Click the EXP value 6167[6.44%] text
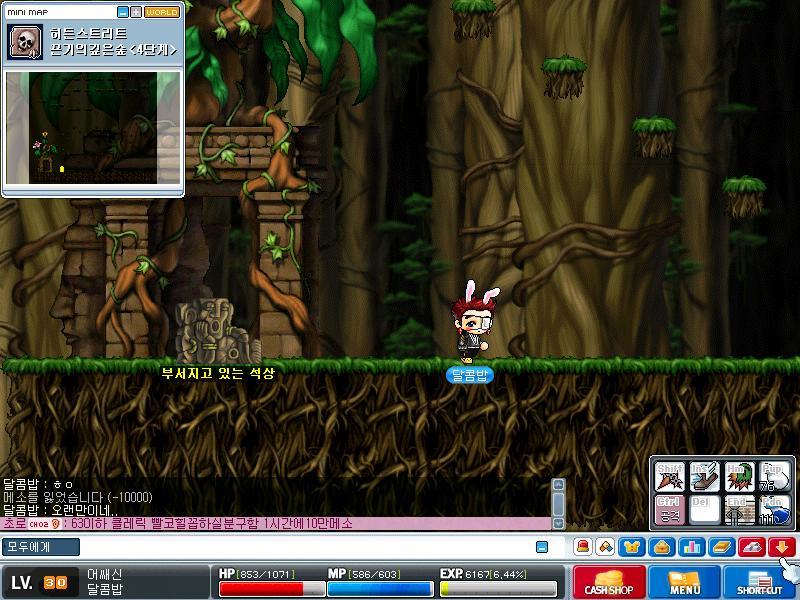 [496, 574]
